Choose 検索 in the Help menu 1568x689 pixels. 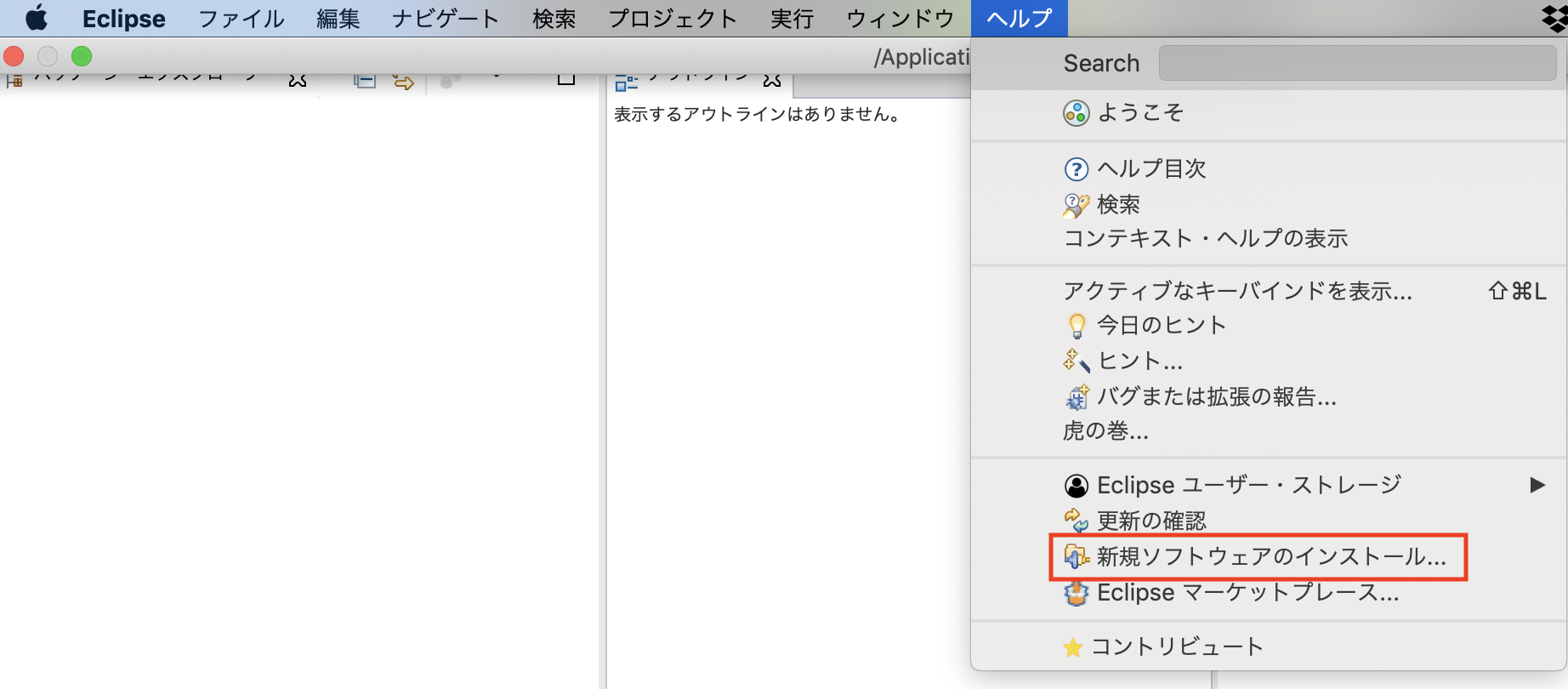tap(1269, 204)
